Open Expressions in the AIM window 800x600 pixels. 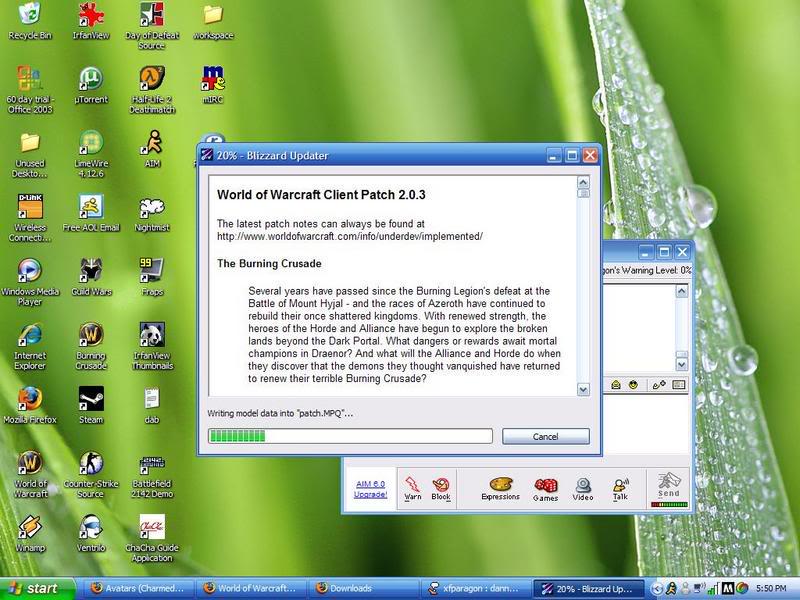coord(500,488)
